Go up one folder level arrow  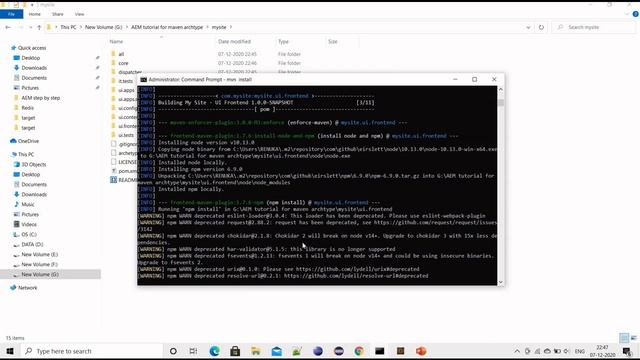39,27
